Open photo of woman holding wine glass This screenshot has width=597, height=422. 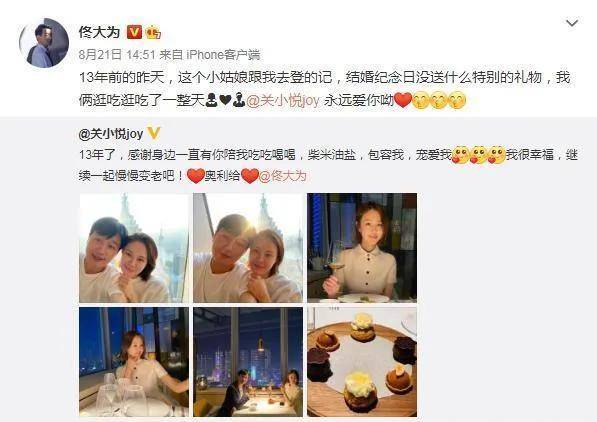click(362, 248)
